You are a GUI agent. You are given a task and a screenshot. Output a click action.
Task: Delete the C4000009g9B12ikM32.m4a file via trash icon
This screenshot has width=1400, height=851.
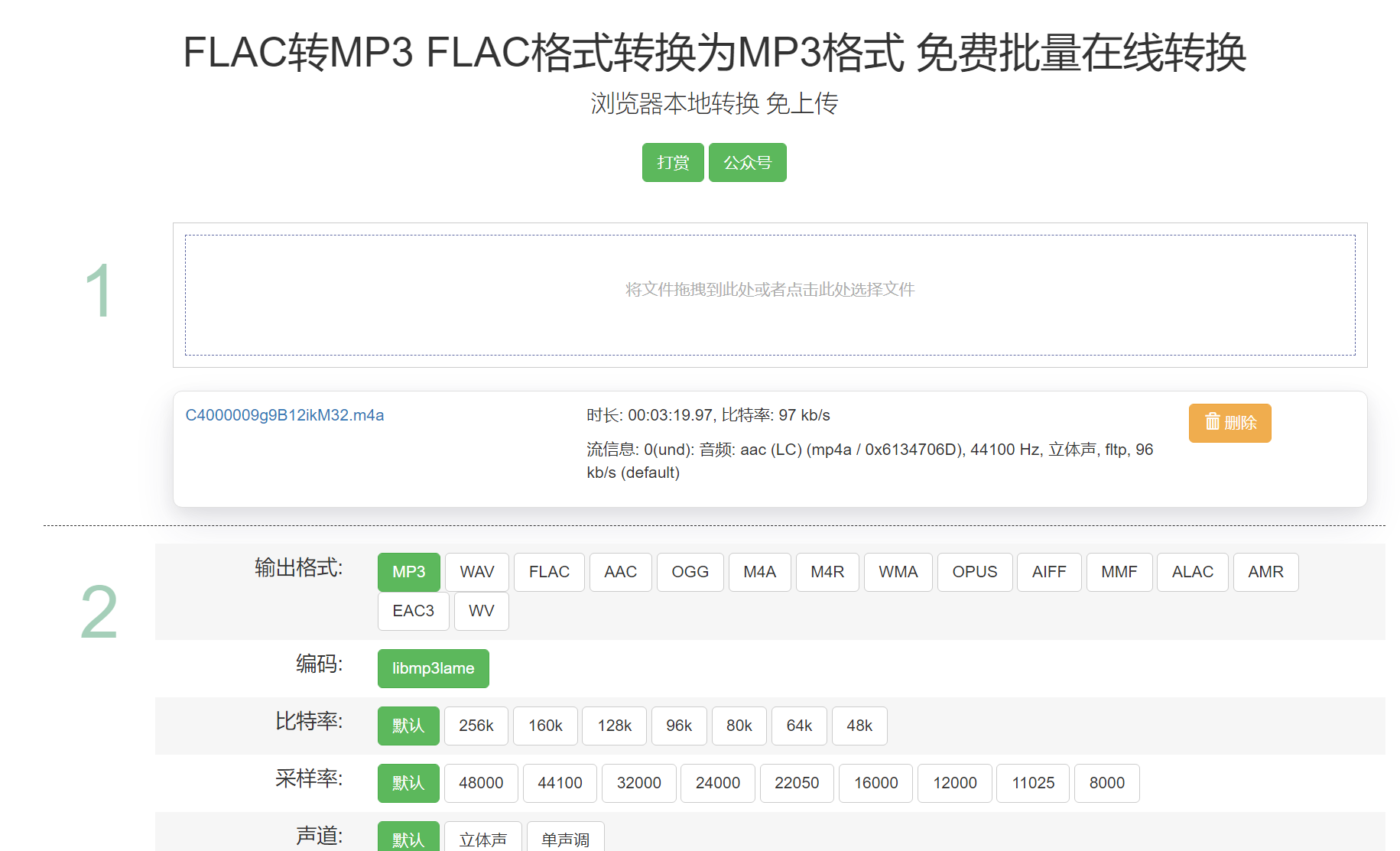click(x=1229, y=423)
